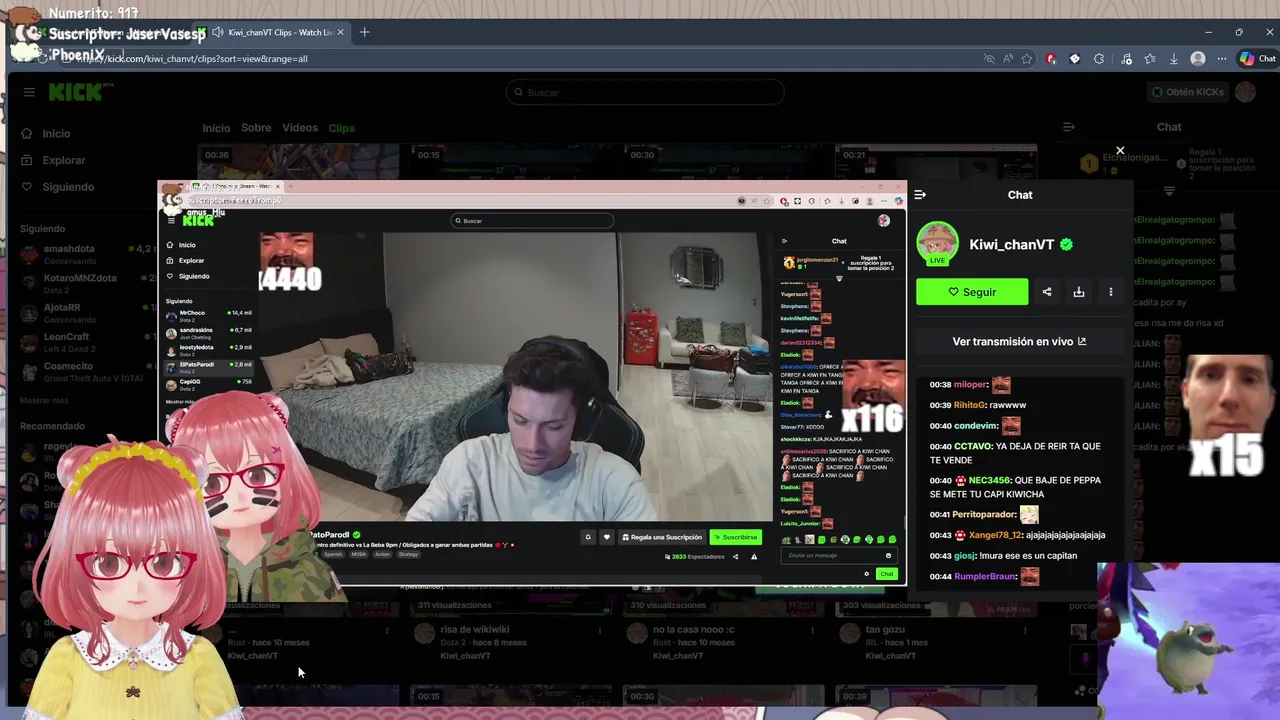The width and height of the screenshot is (1280, 720).
Task: Open Inicio in the left sidebar
Action: (56, 133)
